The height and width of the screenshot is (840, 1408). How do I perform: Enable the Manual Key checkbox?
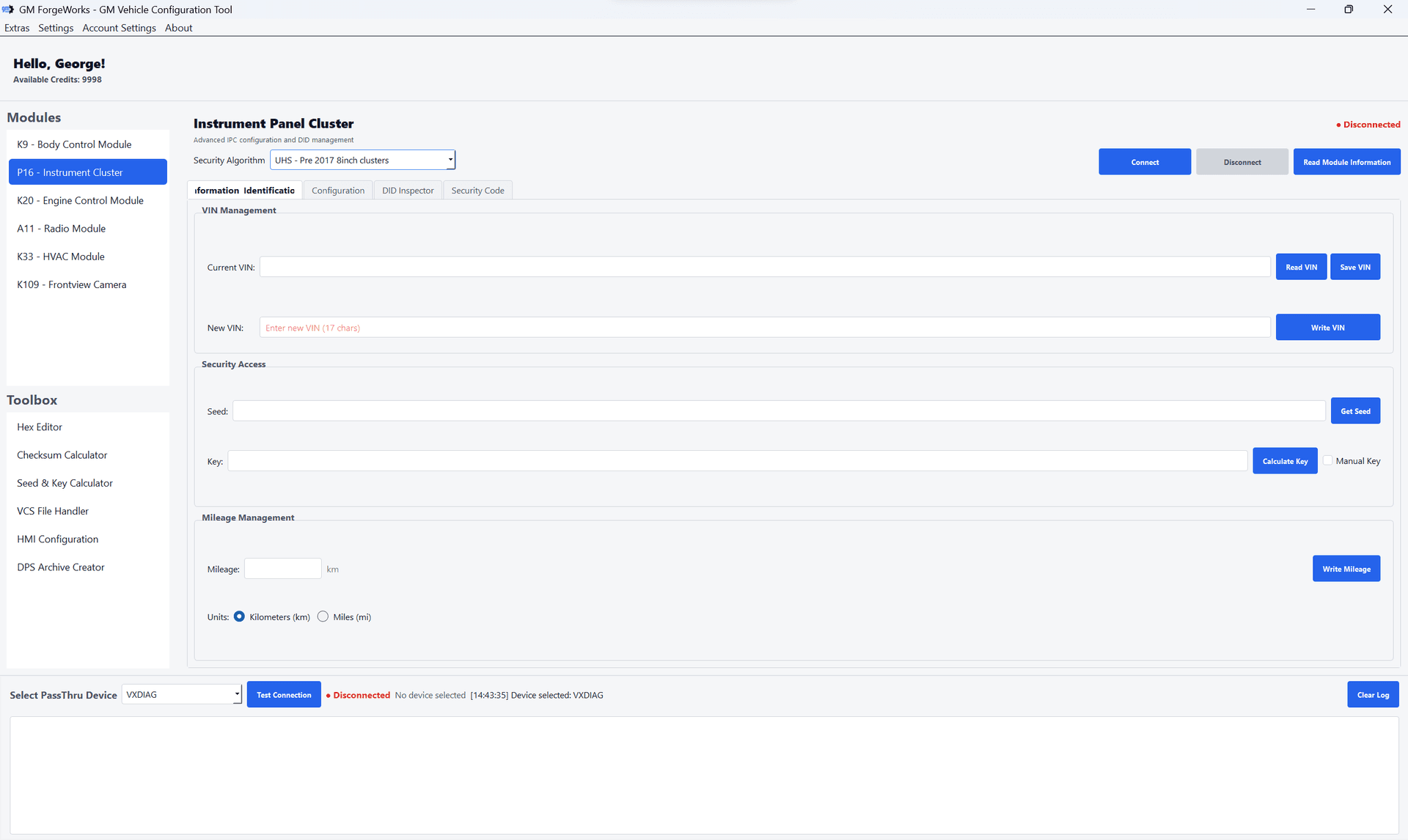(x=1328, y=460)
